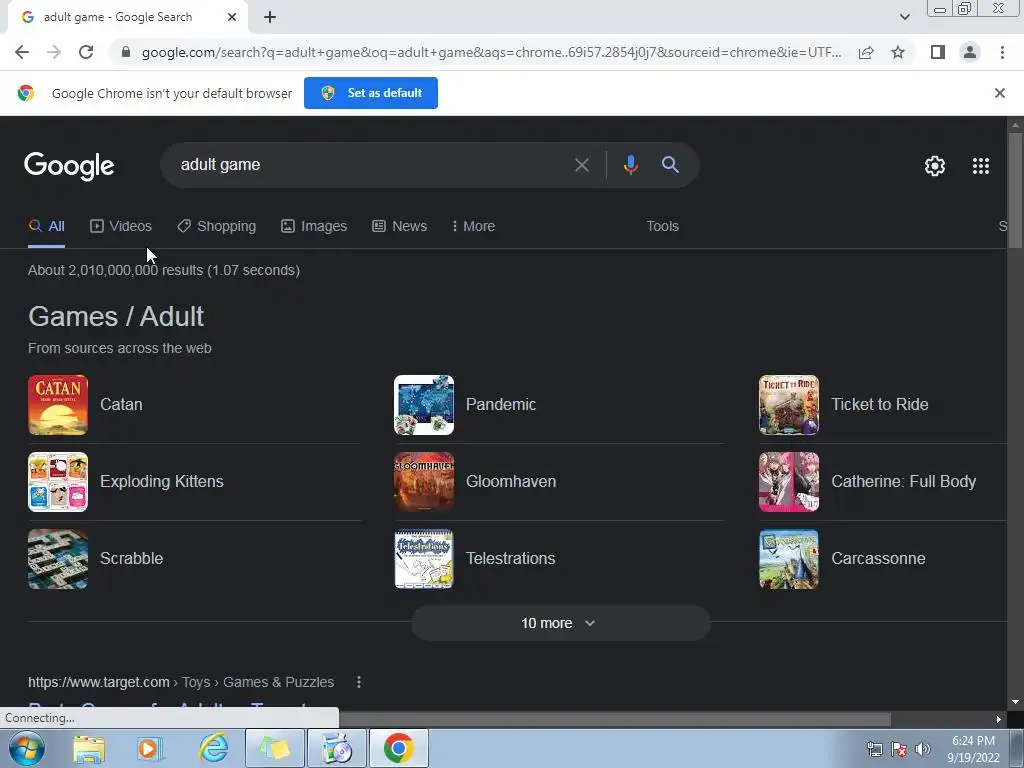Image resolution: width=1024 pixels, height=768 pixels.
Task: Launch Windows Media Player from taskbar
Action: (x=150, y=748)
